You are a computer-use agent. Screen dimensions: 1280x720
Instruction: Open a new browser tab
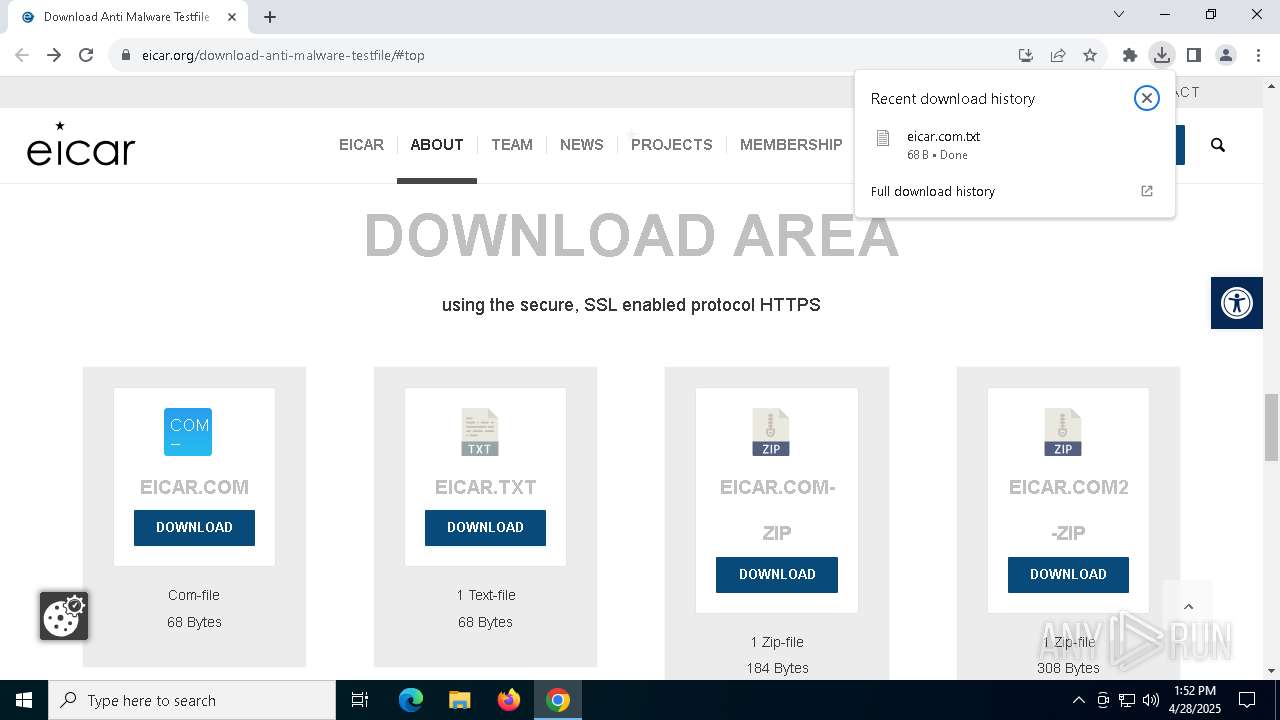[270, 17]
